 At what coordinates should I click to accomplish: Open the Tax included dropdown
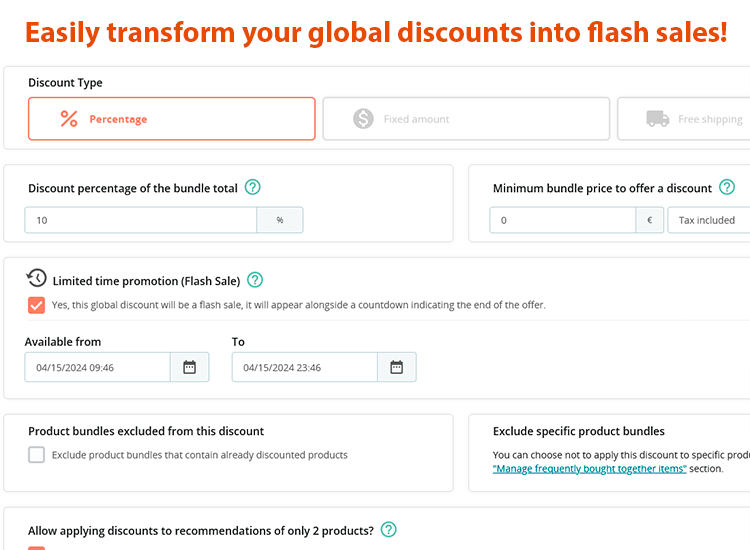[708, 220]
